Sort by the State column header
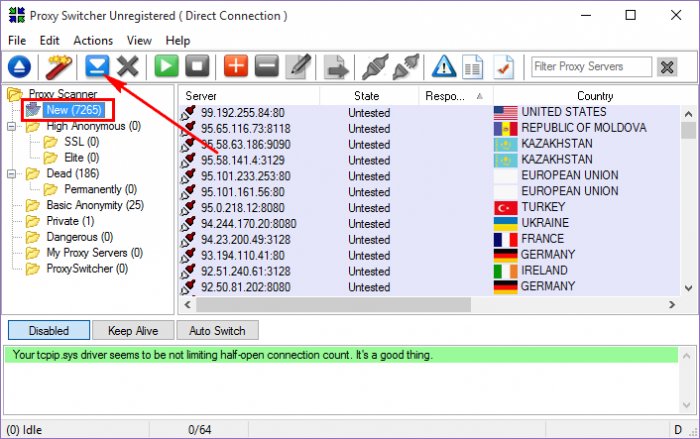Viewport: 700px width, 439px height. tap(369, 96)
